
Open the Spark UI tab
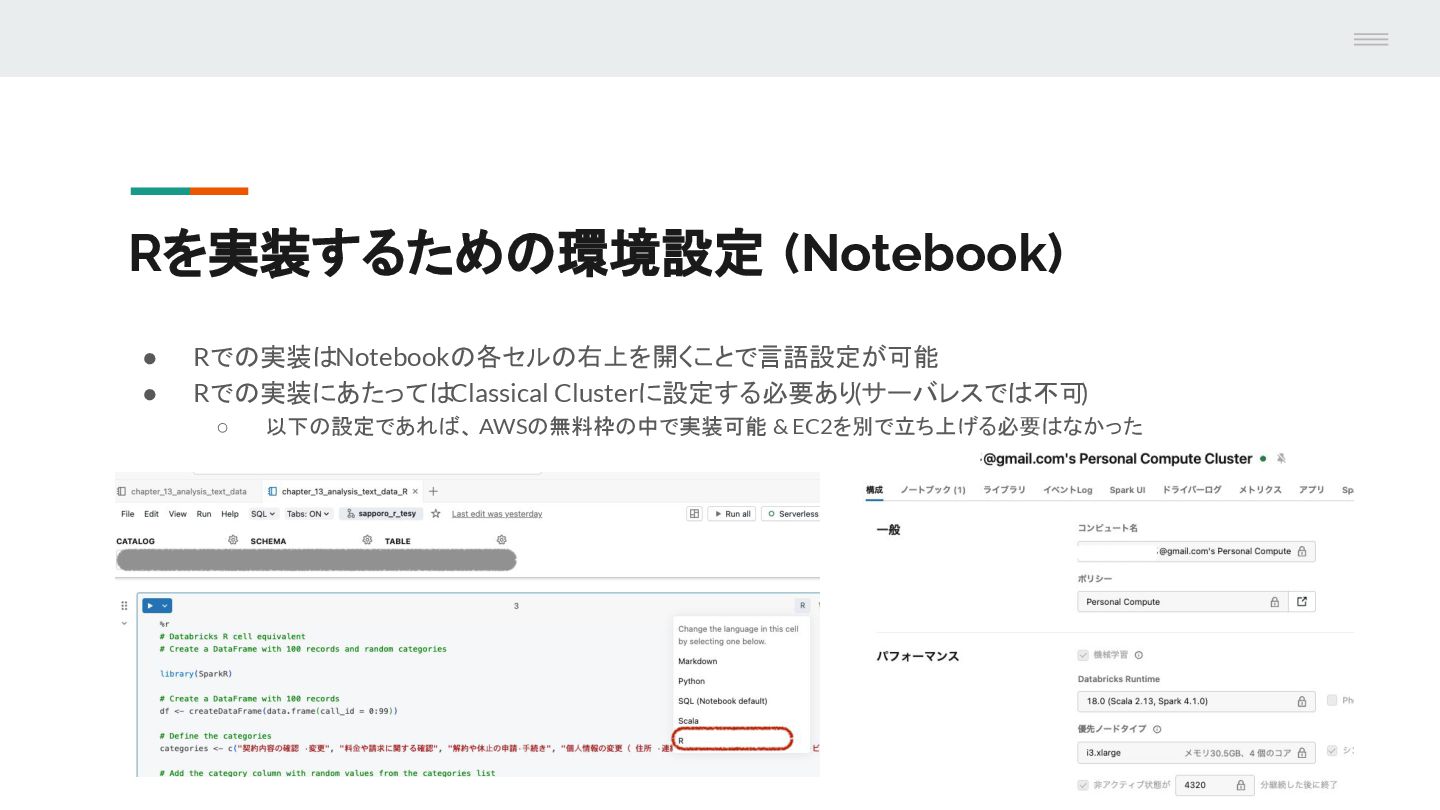1127,490
